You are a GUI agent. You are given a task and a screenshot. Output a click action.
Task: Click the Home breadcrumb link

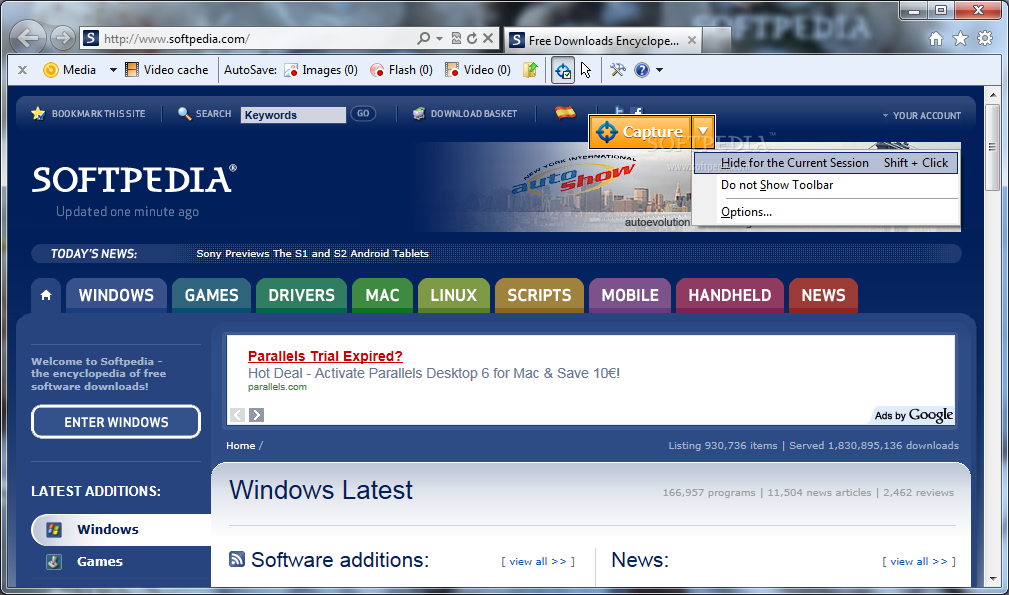tap(241, 446)
